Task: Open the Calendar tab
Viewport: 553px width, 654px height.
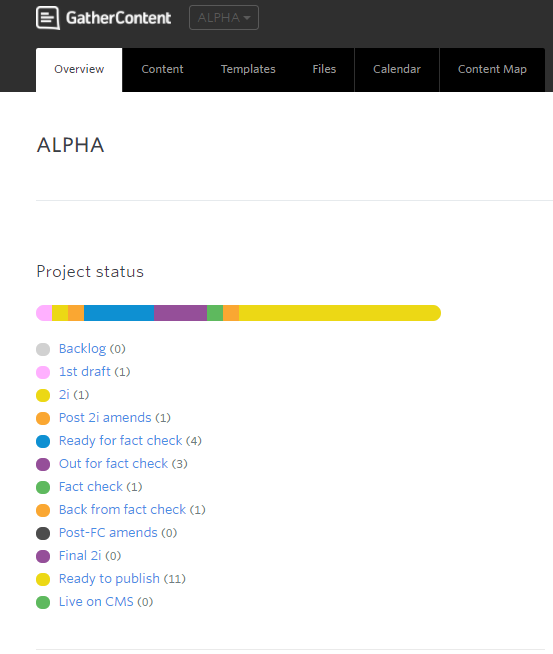Action: pos(397,69)
